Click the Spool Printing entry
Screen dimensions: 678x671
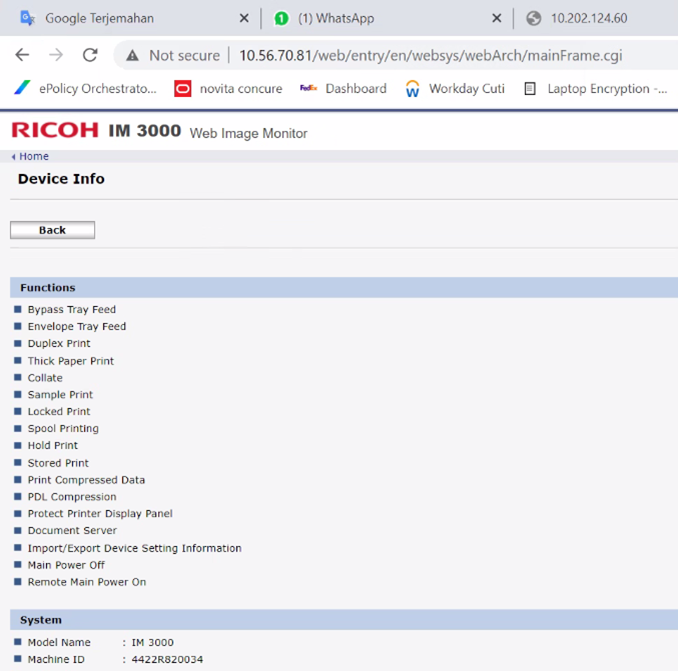(x=63, y=428)
